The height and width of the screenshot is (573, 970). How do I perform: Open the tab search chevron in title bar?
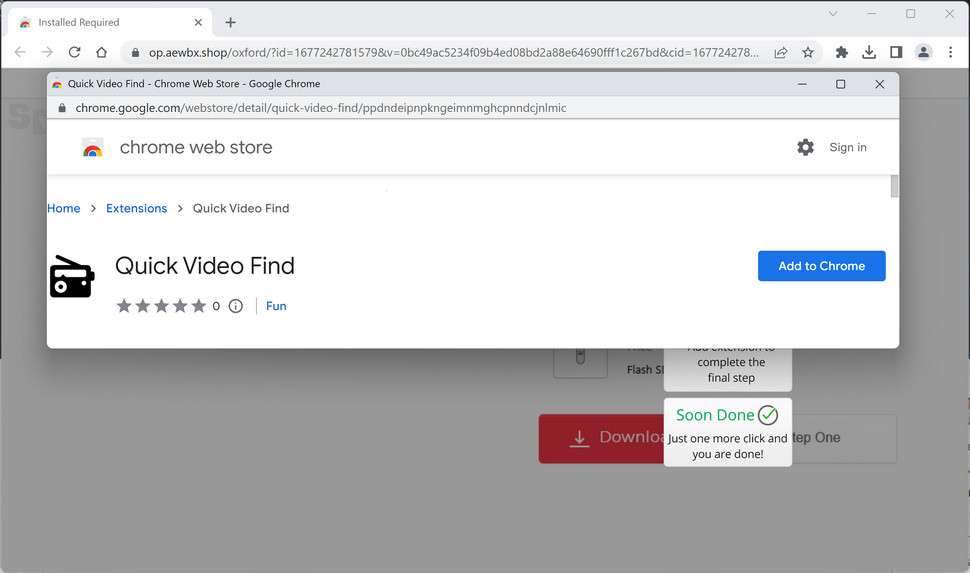[x=833, y=14]
